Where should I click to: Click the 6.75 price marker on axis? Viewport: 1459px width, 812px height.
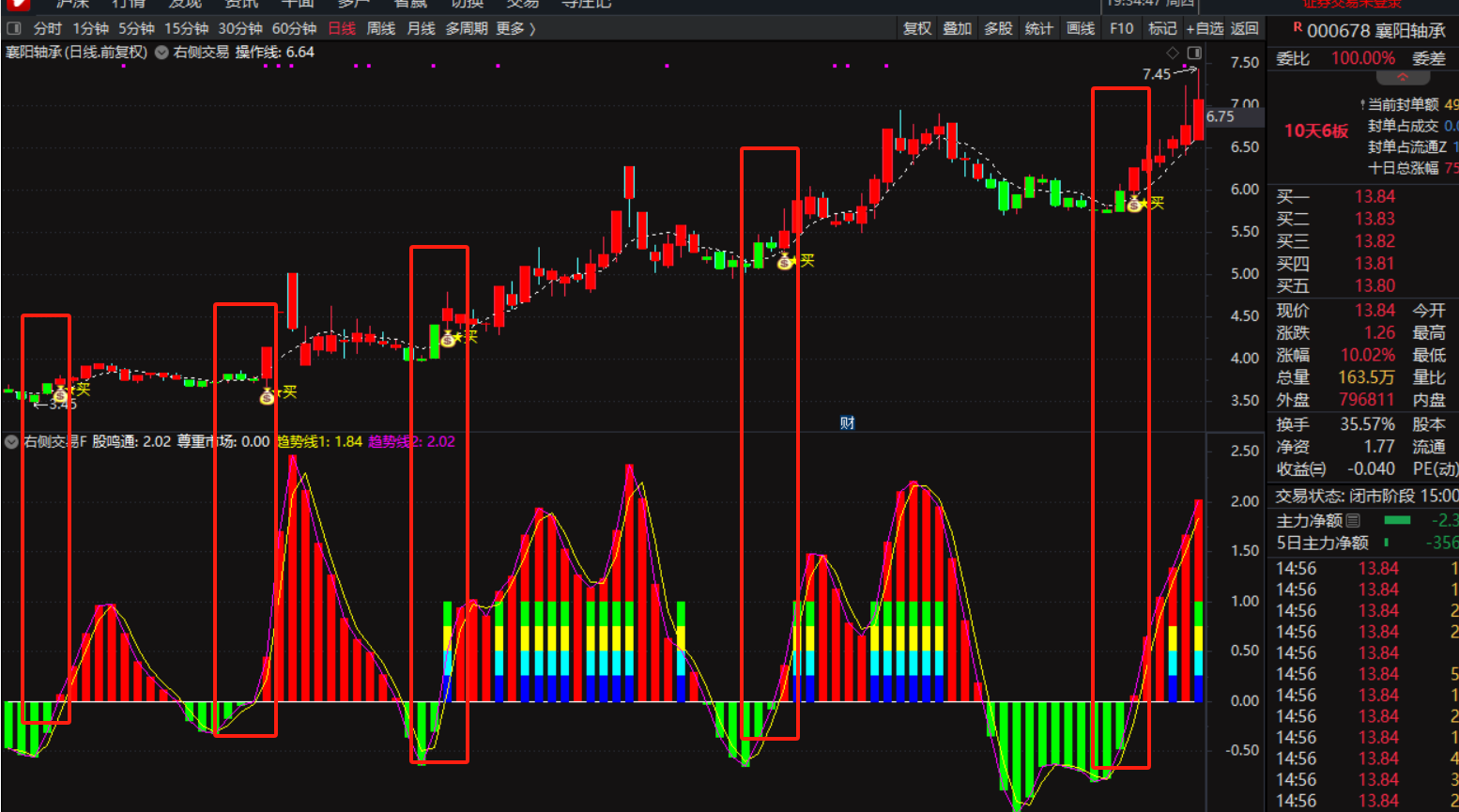(1221, 116)
